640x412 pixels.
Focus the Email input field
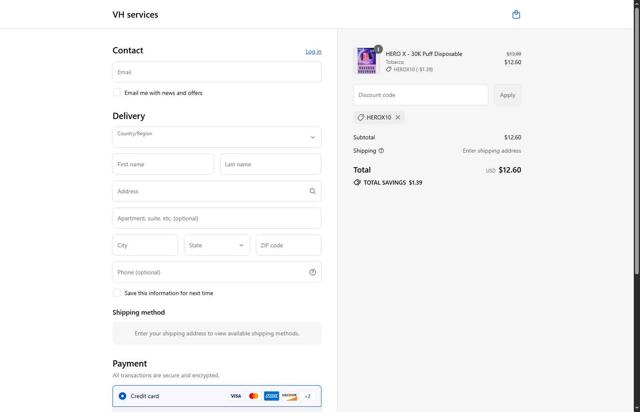[x=217, y=72]
